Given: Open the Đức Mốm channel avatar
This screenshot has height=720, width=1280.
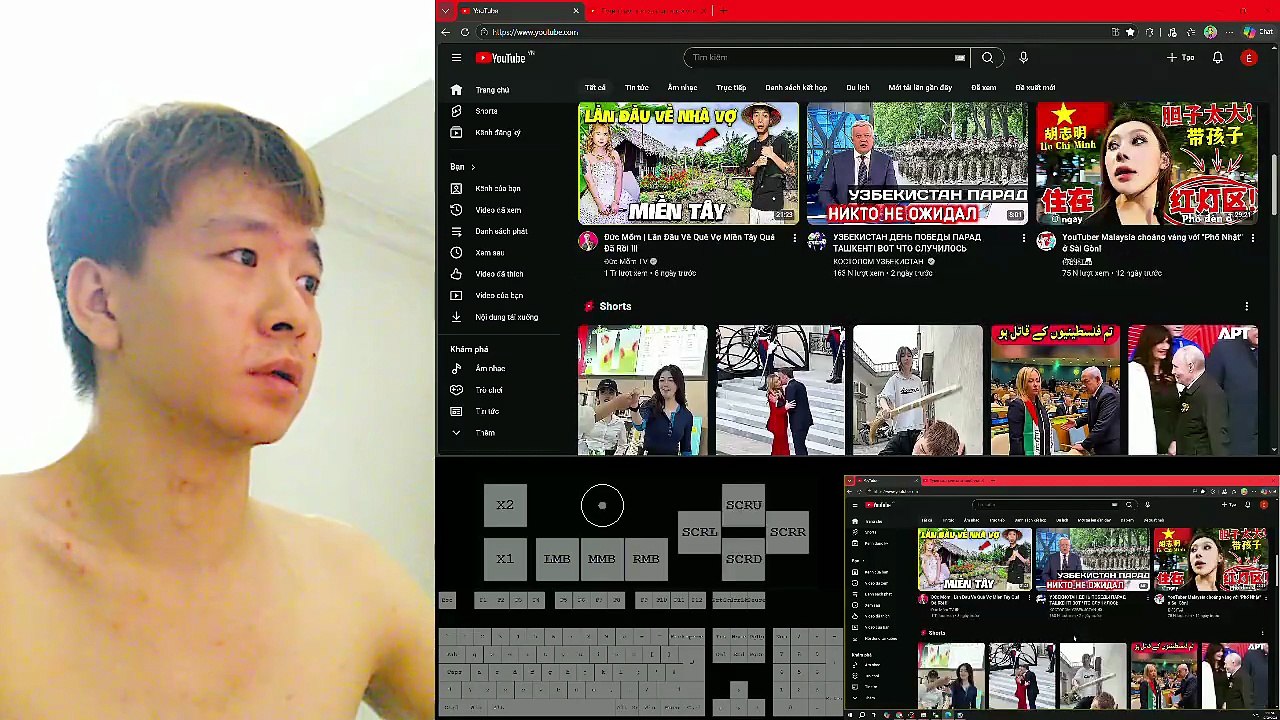Looking at the screenshot, I should (588, 241).
